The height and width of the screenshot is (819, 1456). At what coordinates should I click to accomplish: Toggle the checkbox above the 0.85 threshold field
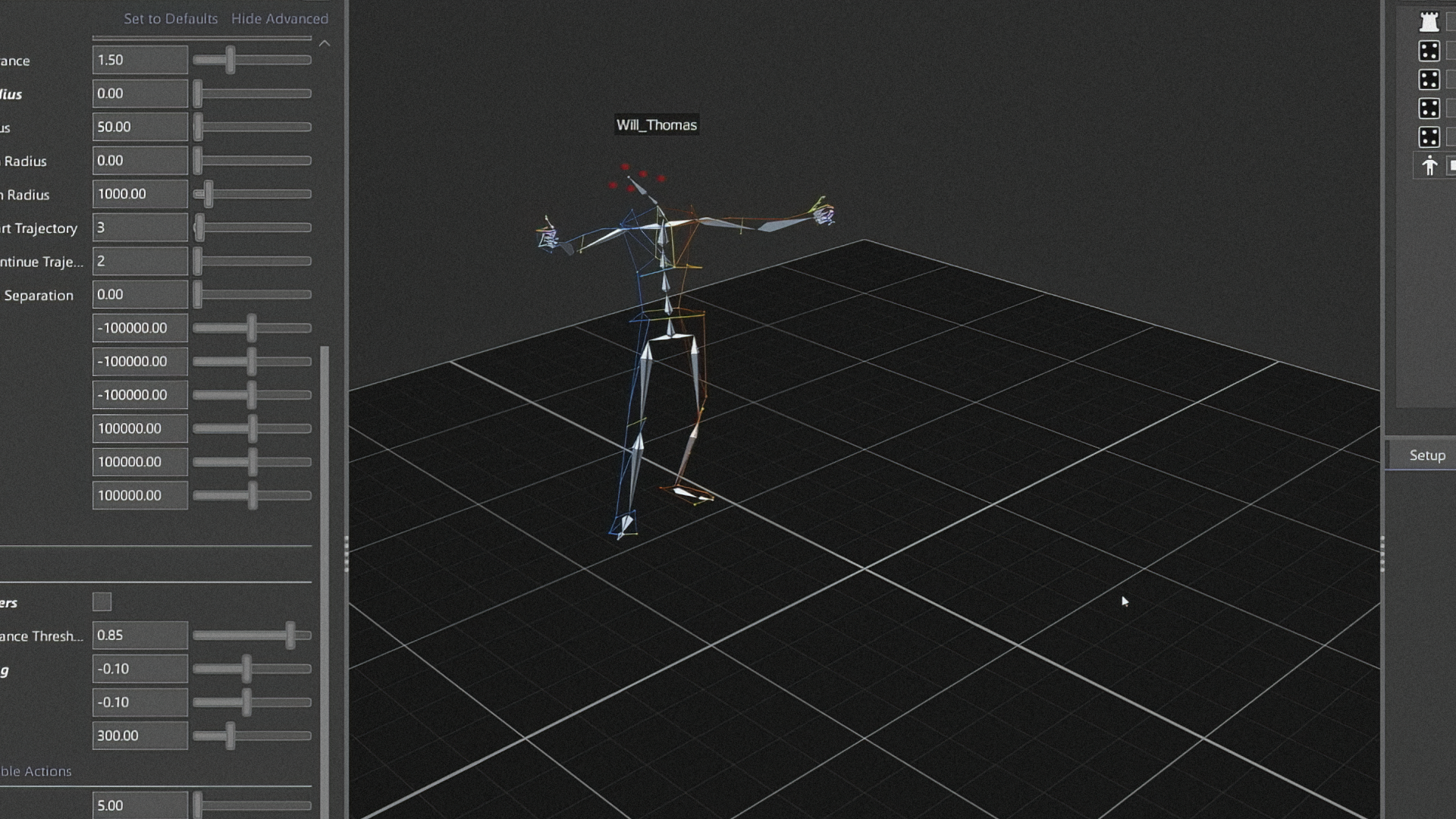click(102, 602)
